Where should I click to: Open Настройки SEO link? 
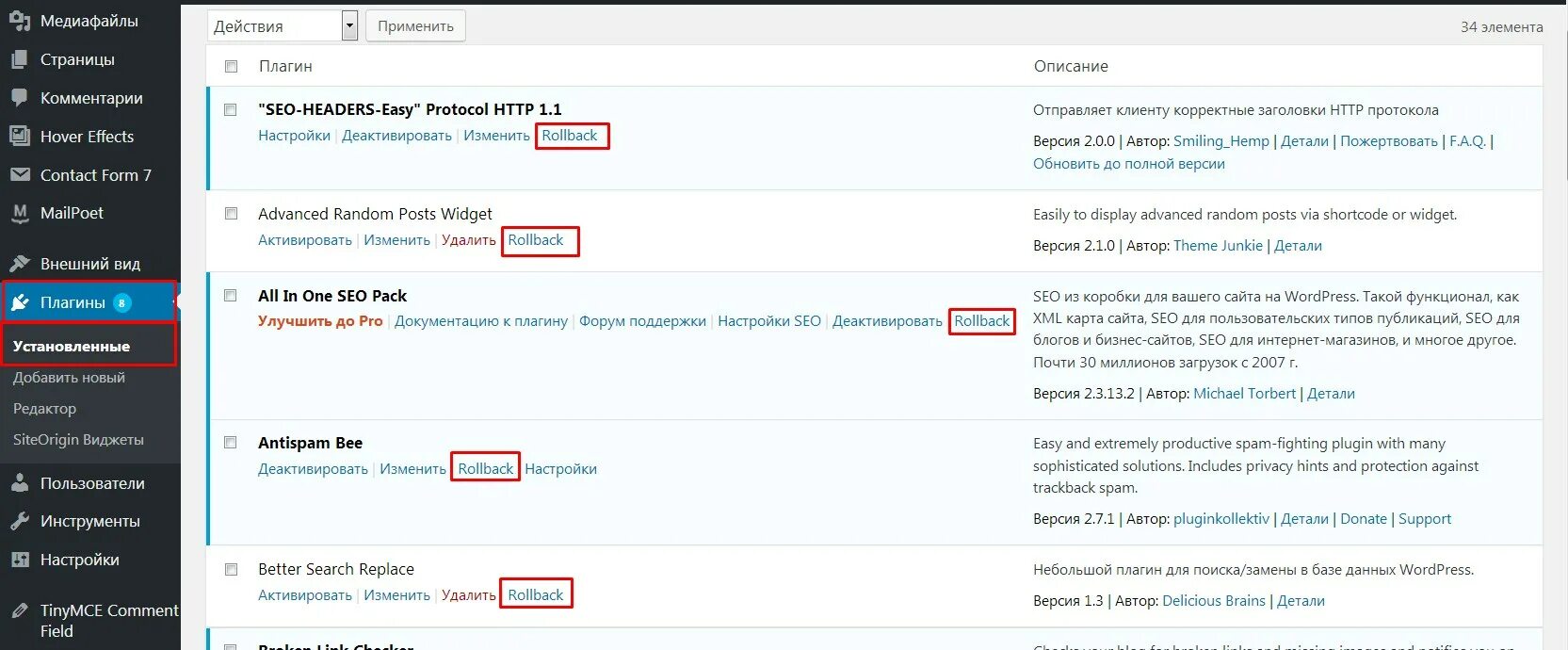(x=769, y=321)
